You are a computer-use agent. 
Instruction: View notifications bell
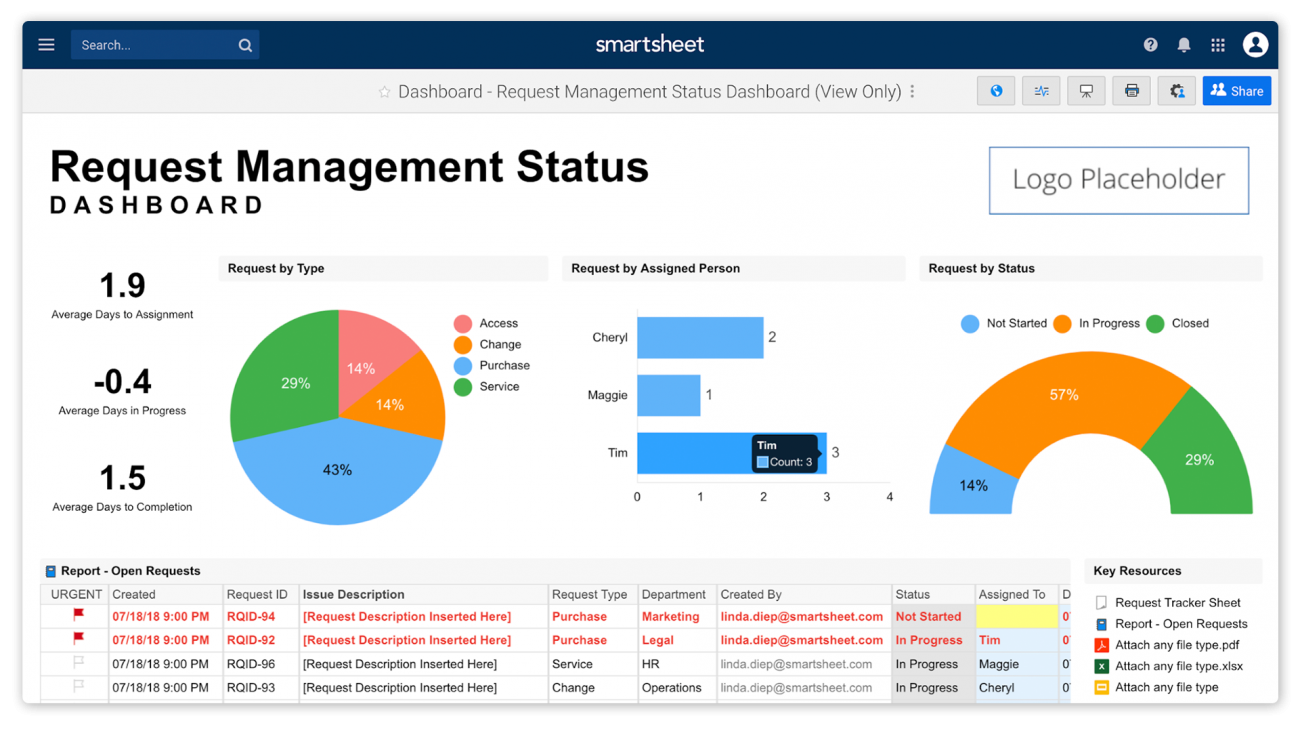tap(1183, 44)
